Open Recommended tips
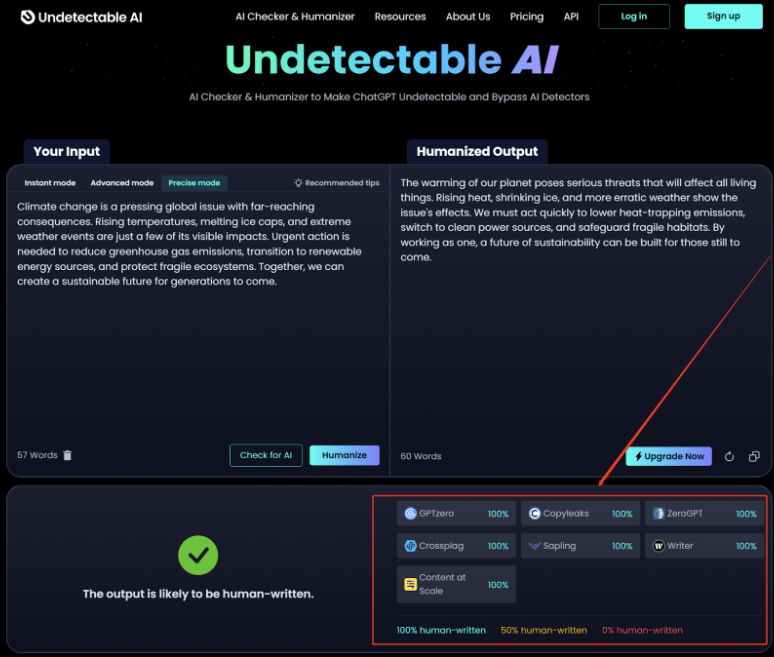This screenshot has height=657, width=774. (337, 183)
